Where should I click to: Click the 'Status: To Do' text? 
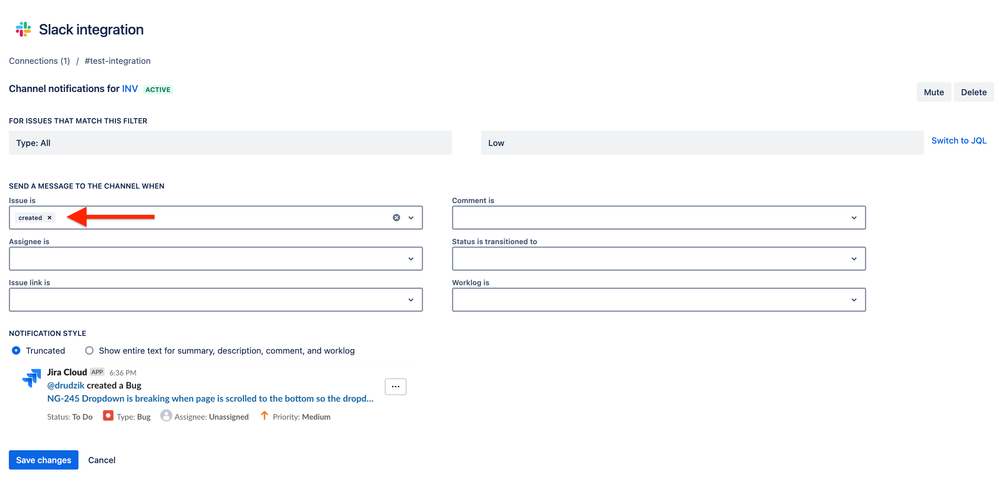coord(70,417)
